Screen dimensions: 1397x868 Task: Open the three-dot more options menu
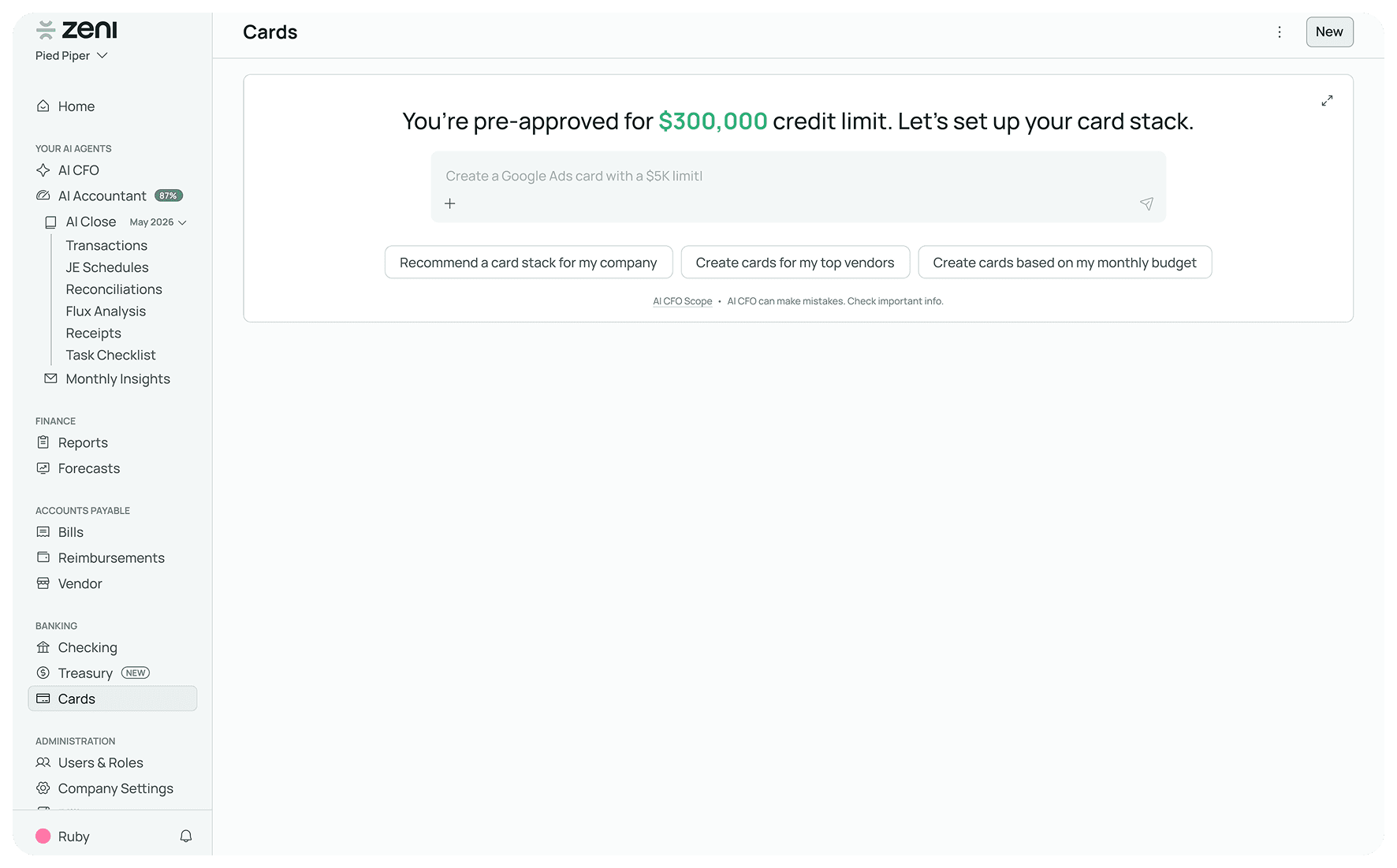(x=1280, y=32)
